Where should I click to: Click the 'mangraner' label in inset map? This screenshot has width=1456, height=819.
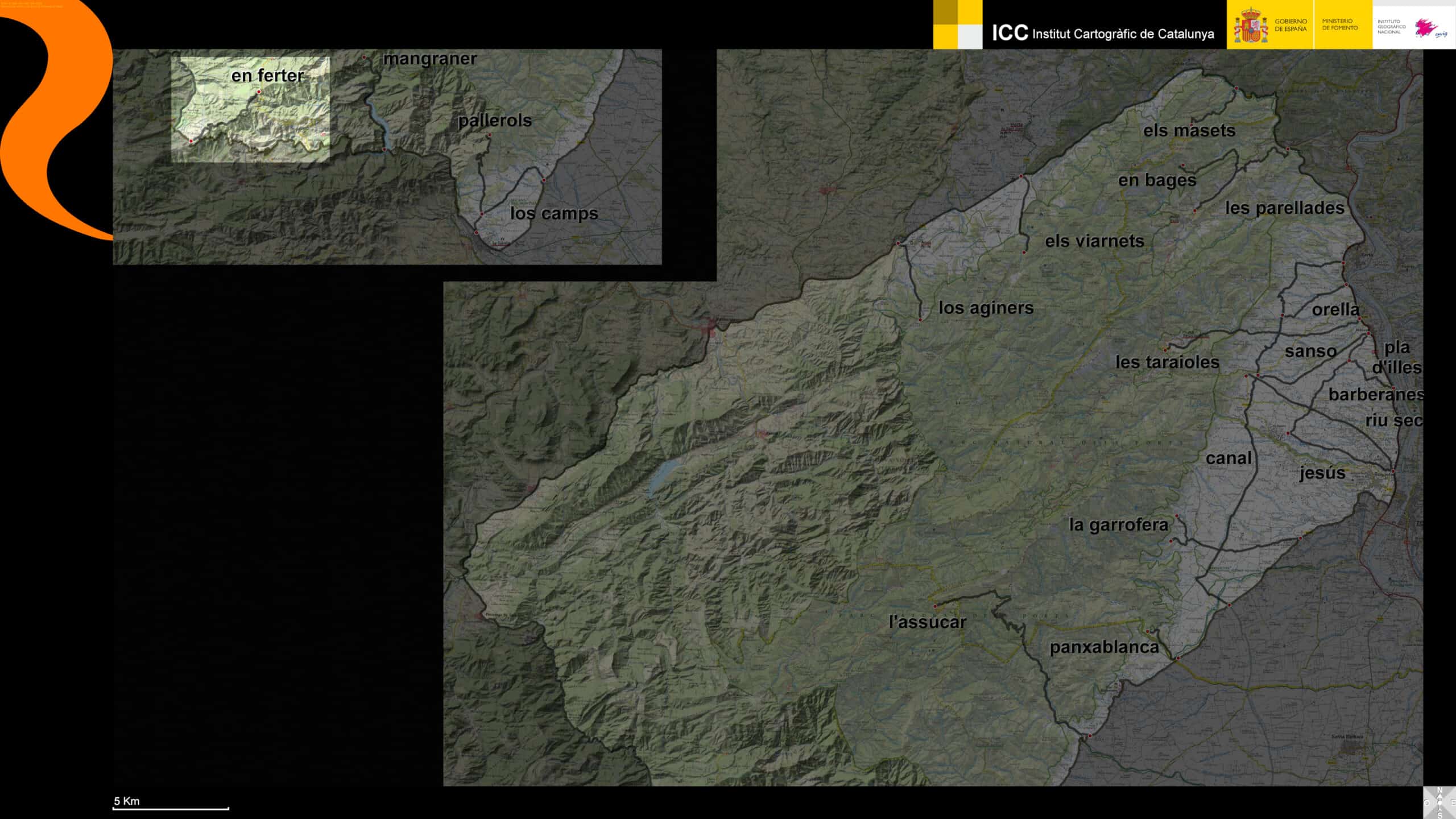[x=429, y=59]
